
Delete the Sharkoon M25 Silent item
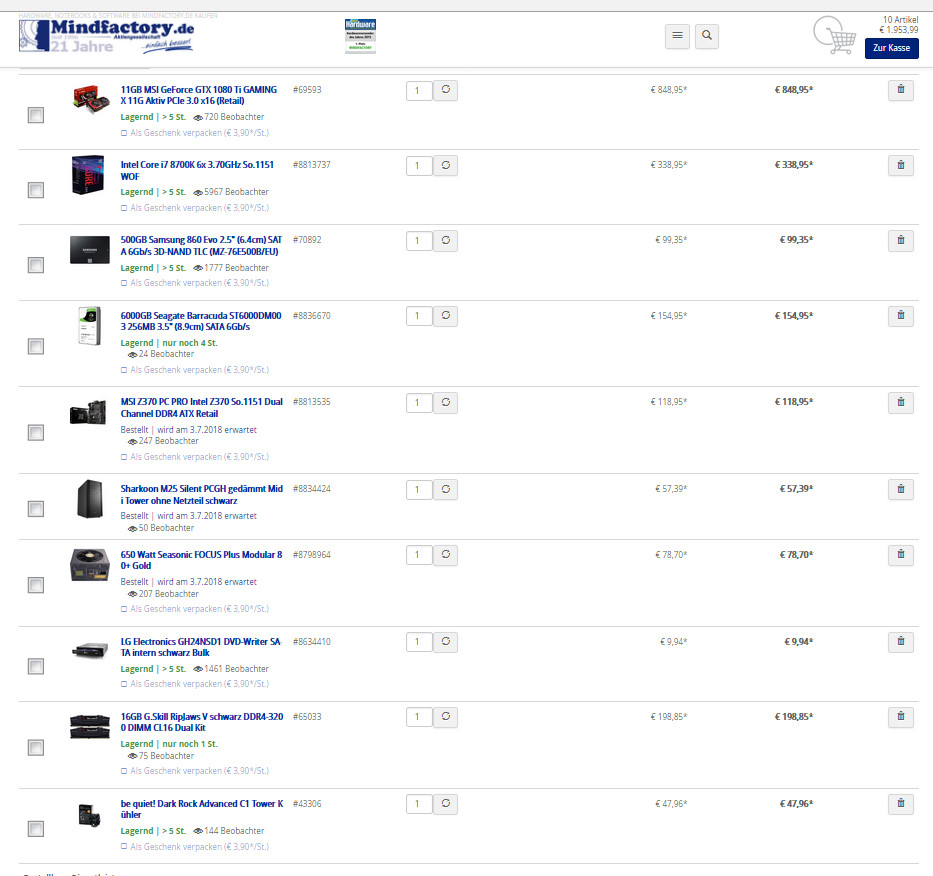[901, 489]
